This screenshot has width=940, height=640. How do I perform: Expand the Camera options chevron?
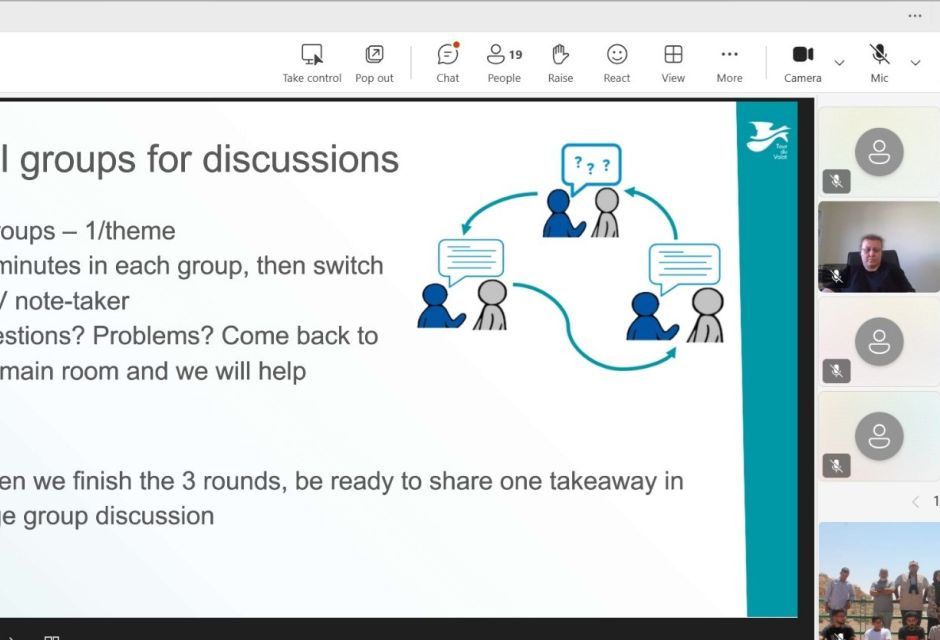coord(839,63)
